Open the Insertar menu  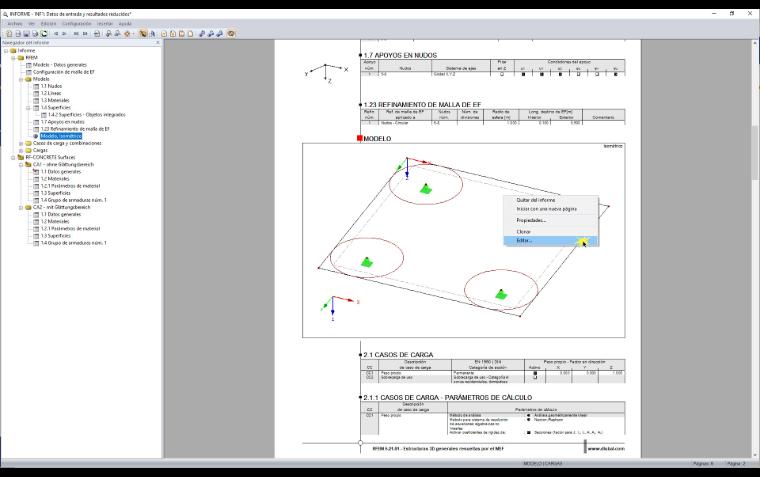105,23
